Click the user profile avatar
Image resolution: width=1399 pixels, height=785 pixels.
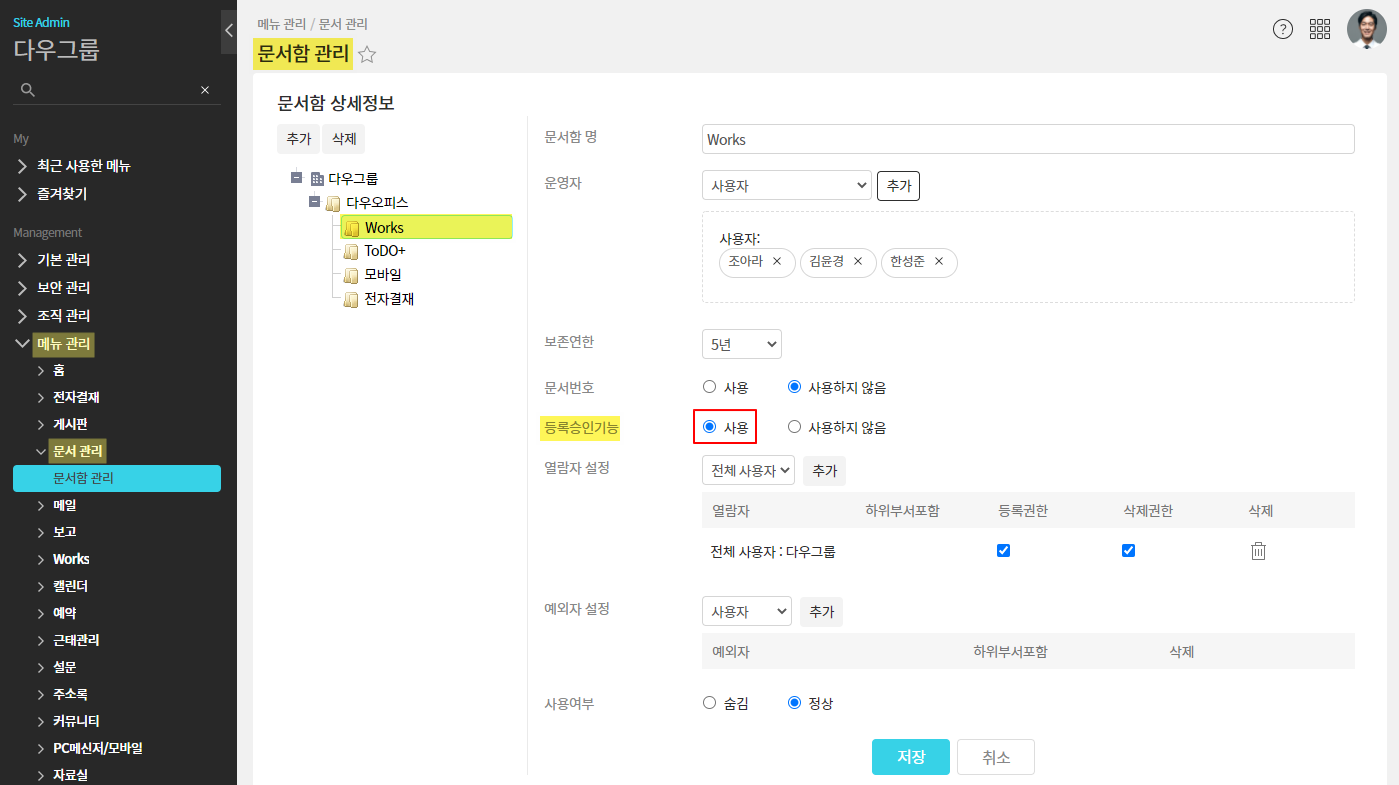1366,29
